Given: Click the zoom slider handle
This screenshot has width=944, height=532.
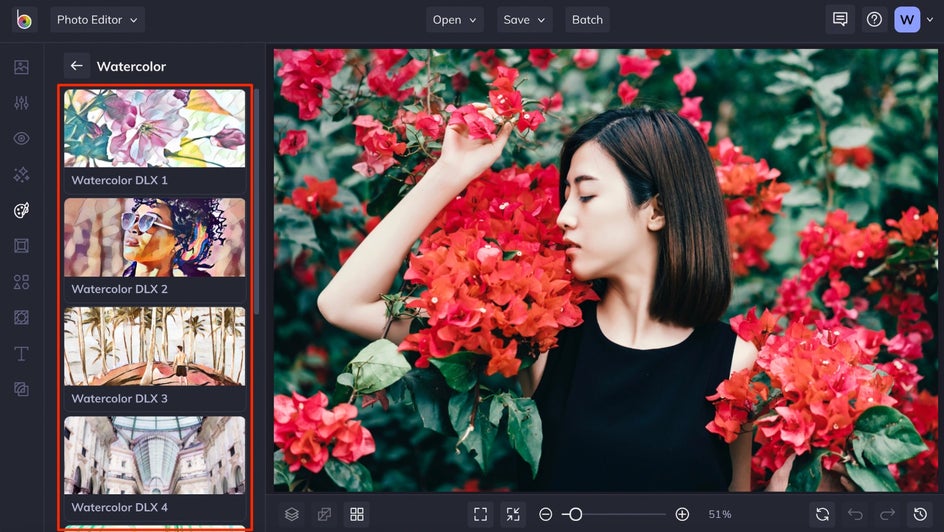Looking at the screenshot, I should click(x=575, y=514).
